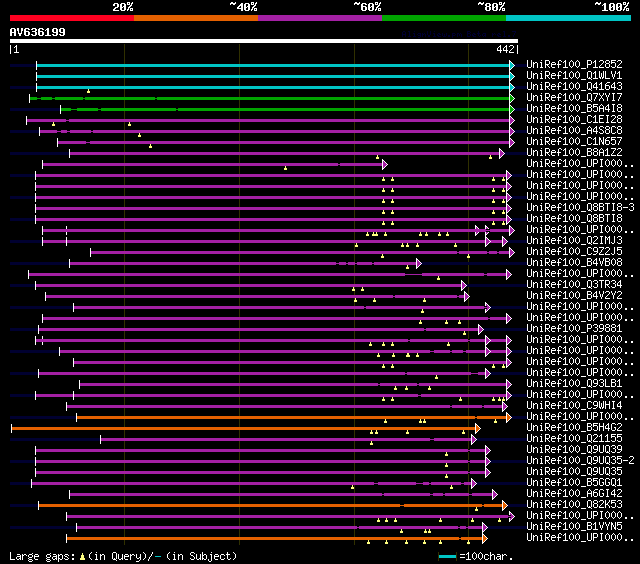Select the UniRef100_B4VB08 label
The height and width of the screenshot is (564, 640).
click(x=574, y=263)
